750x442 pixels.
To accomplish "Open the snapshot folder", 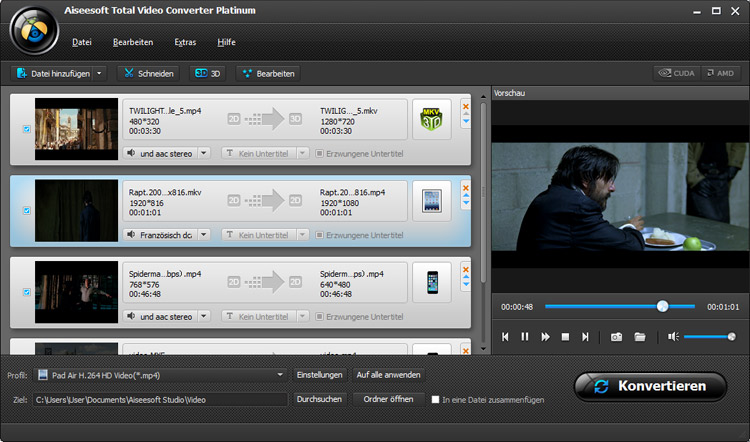I will pos(640,337).
